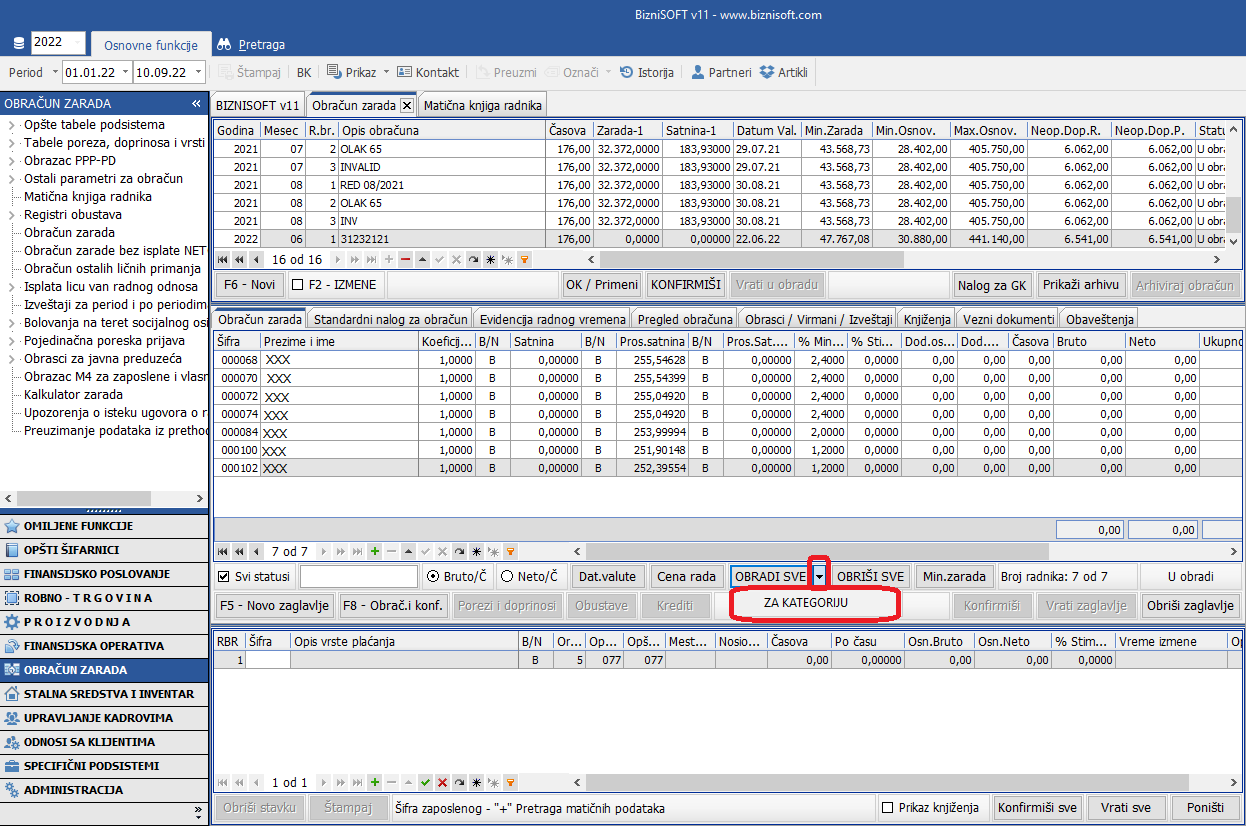Choose ZA KATEGORIJU from the dropdown menu
The image size is (1246, 826).
pyautogui.click(x=805, y=602)
